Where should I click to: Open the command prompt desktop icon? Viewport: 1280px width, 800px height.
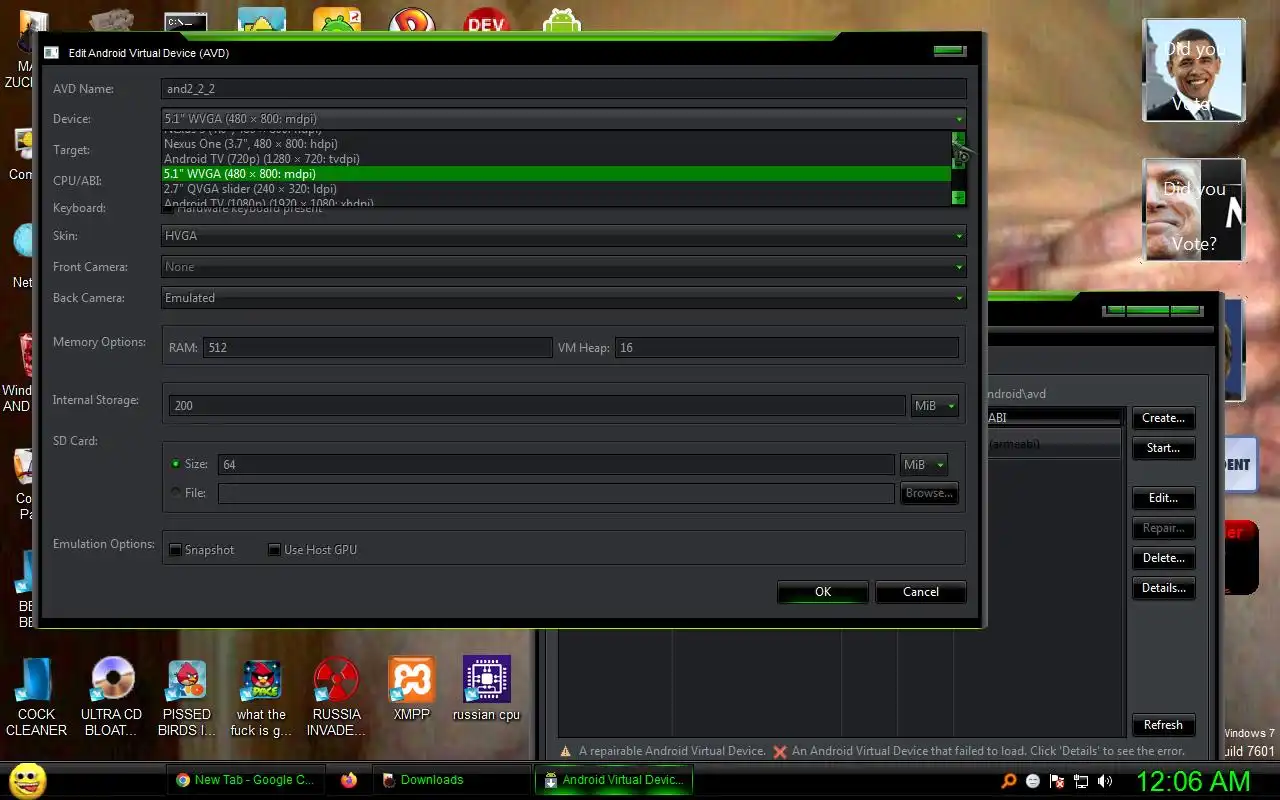pyautogui.click(x=186, y=20)
